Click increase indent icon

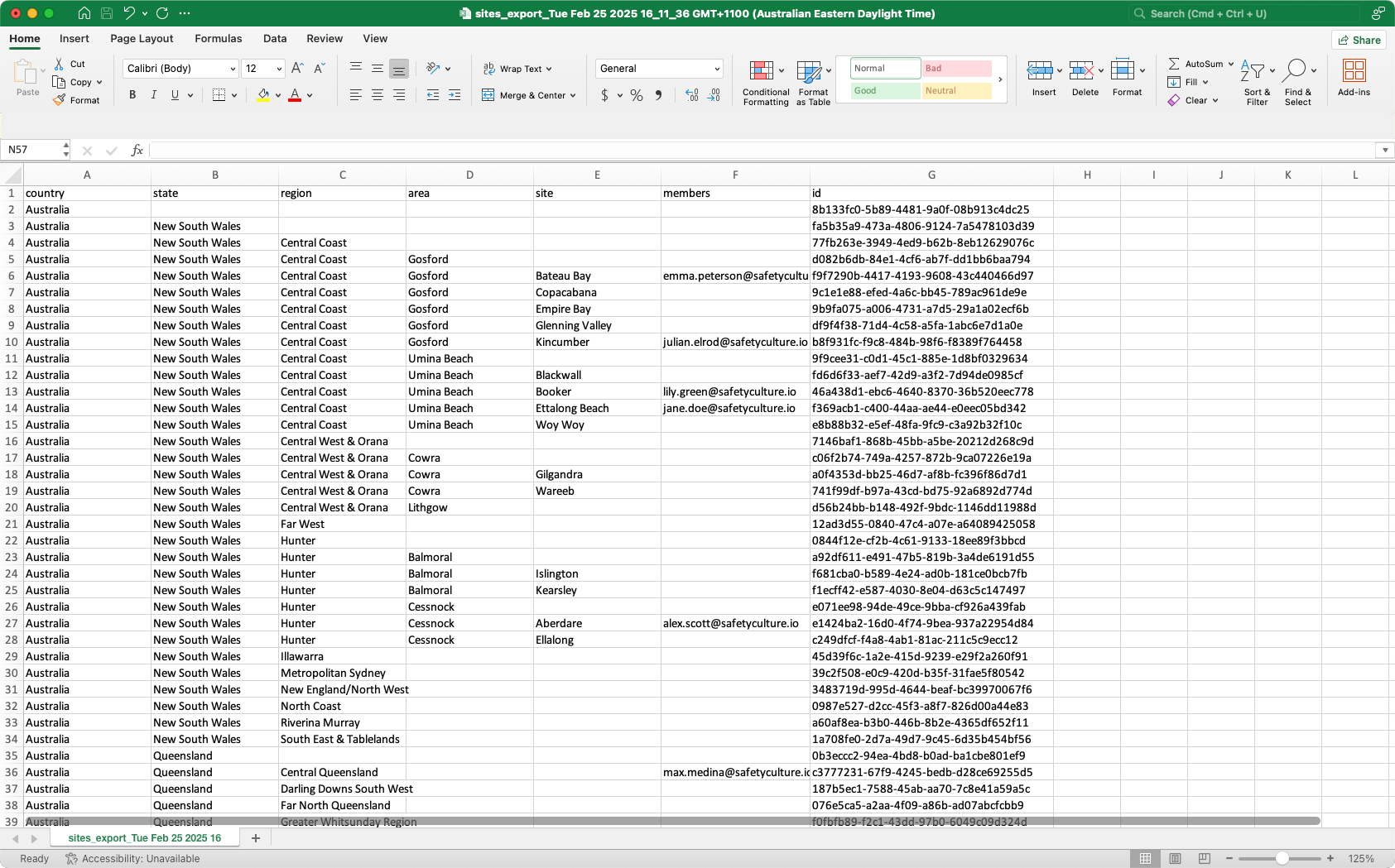point(455,95)
